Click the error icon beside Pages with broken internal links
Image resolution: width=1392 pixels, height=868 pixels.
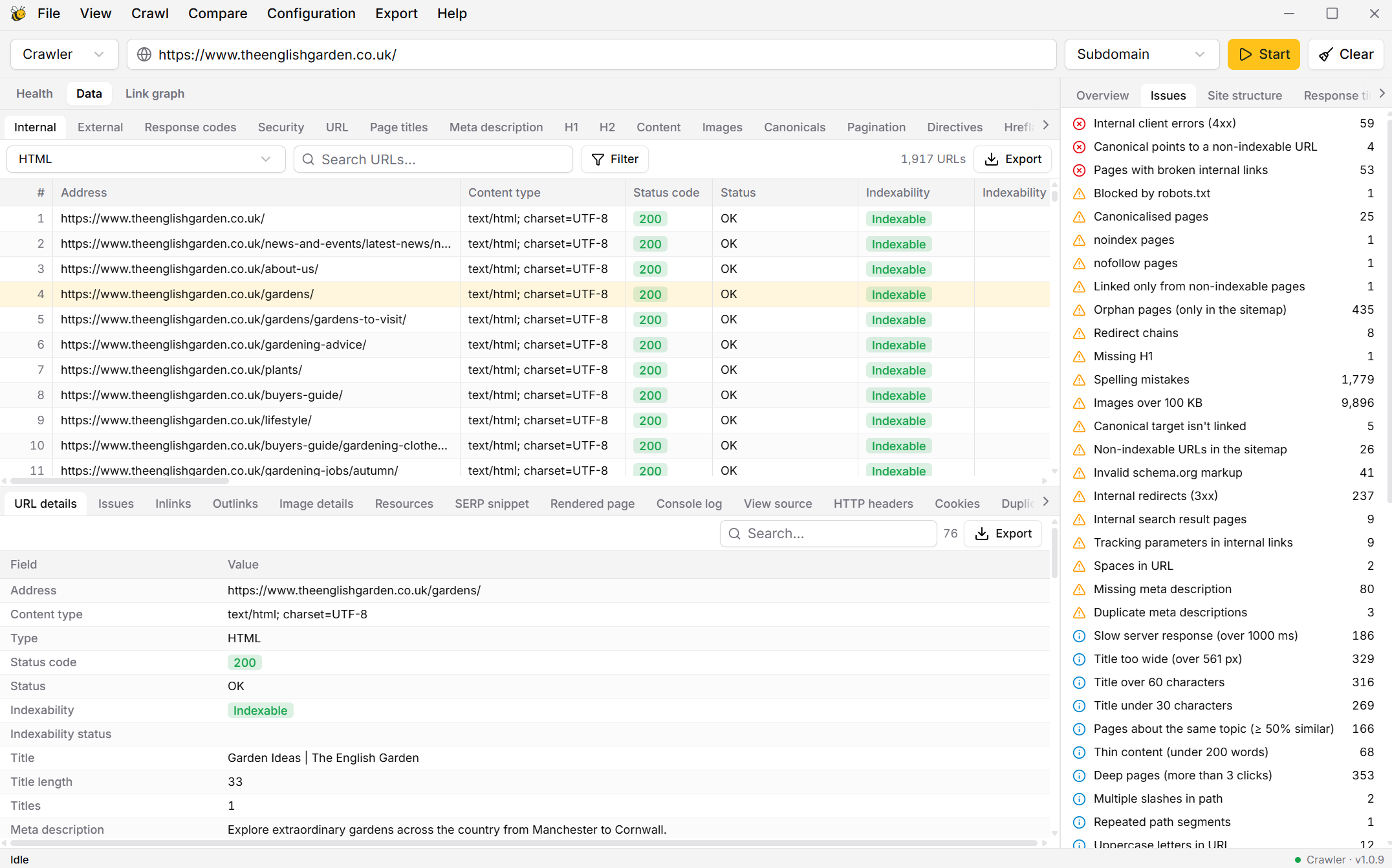tap(1079, 170)
